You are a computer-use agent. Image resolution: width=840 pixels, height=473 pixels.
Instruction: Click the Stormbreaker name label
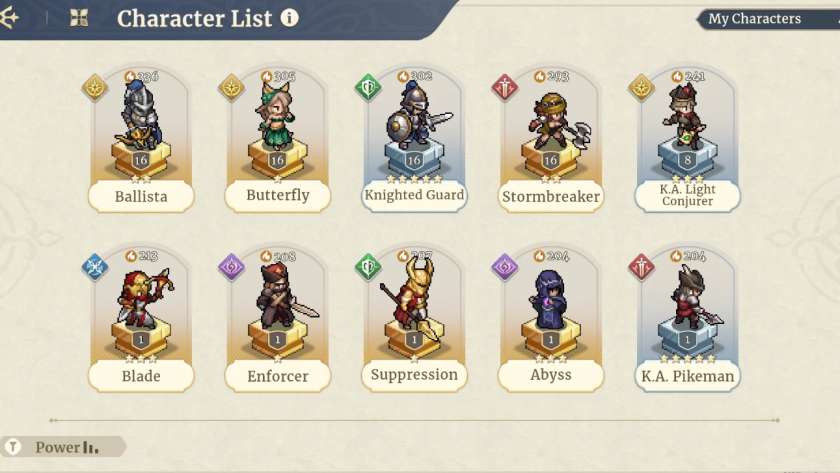(550, 196)
